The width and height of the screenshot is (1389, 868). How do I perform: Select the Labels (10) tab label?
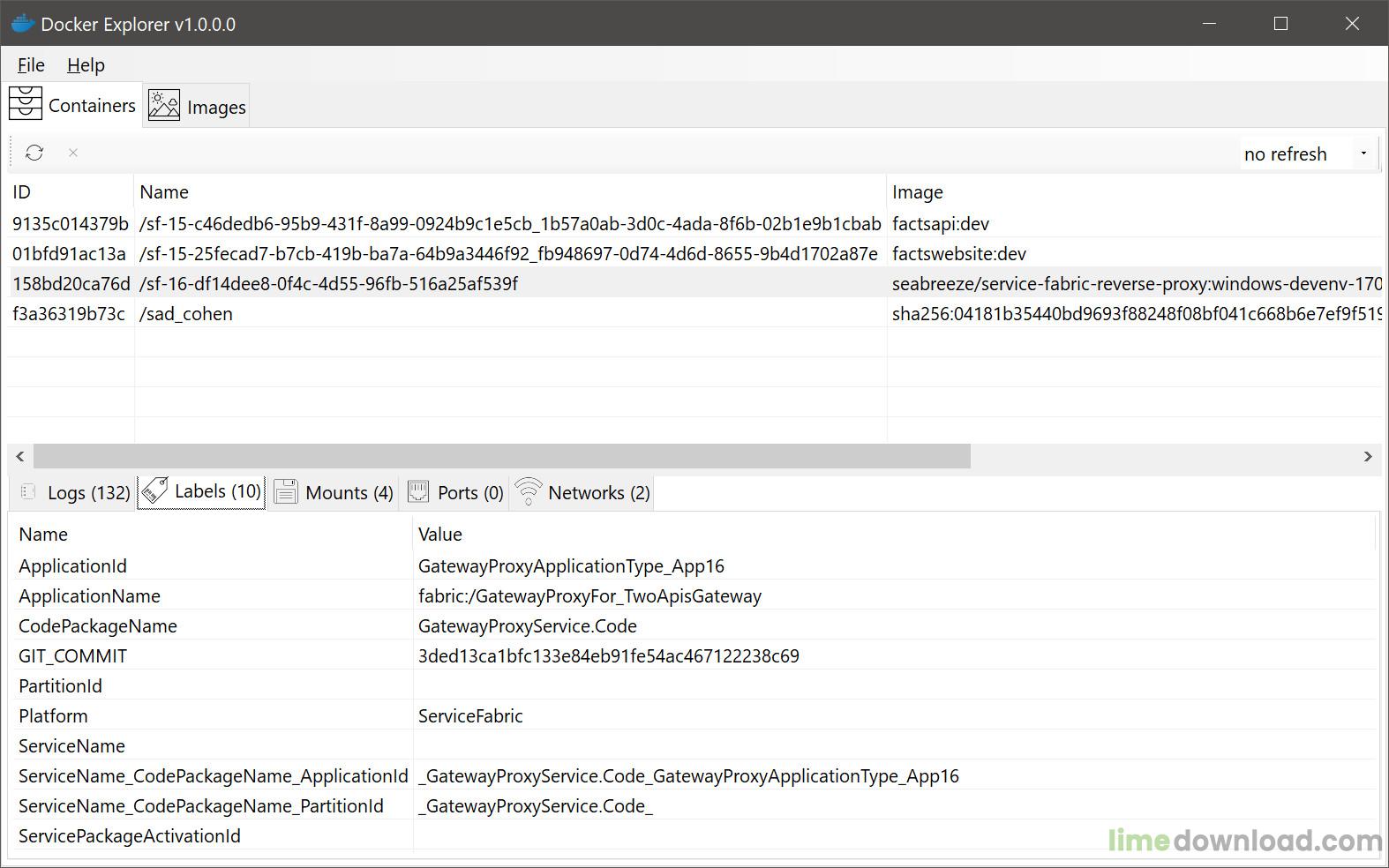click(218, 490)
